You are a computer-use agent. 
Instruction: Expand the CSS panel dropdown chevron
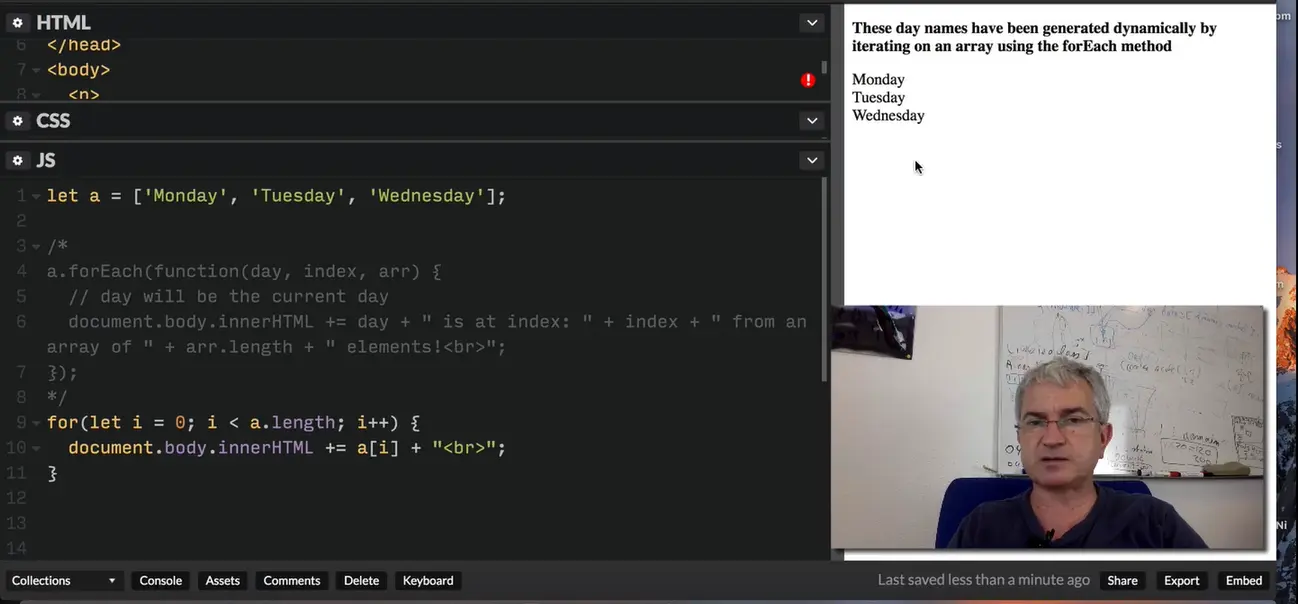point(812,121)
